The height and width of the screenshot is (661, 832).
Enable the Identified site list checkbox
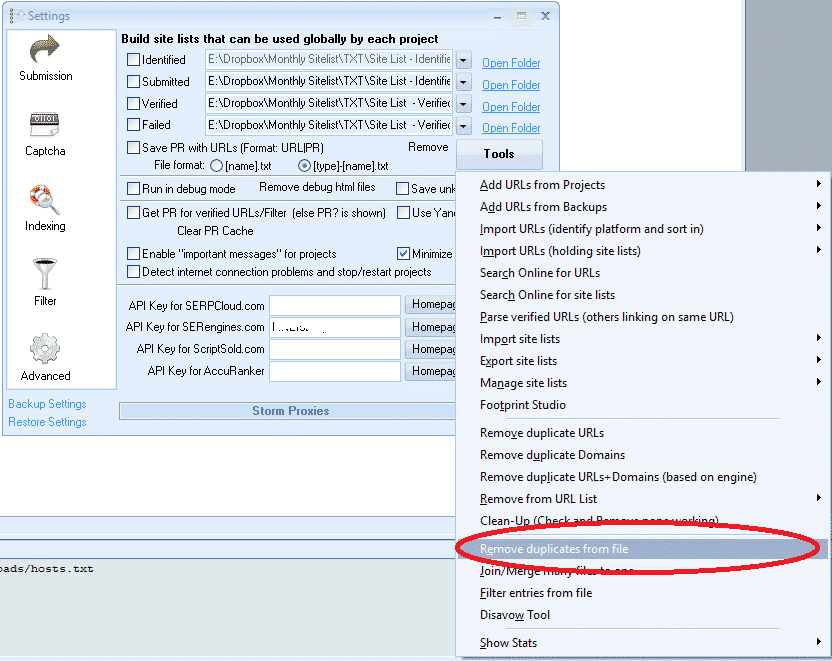(134, 60)
